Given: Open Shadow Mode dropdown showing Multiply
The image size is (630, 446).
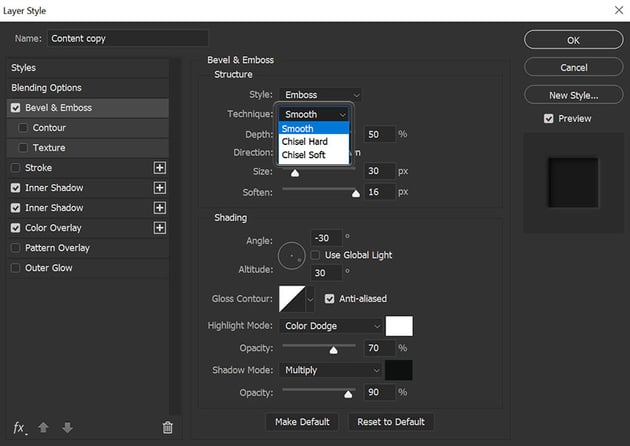Looking at the screenshot, I should (331, 370).
